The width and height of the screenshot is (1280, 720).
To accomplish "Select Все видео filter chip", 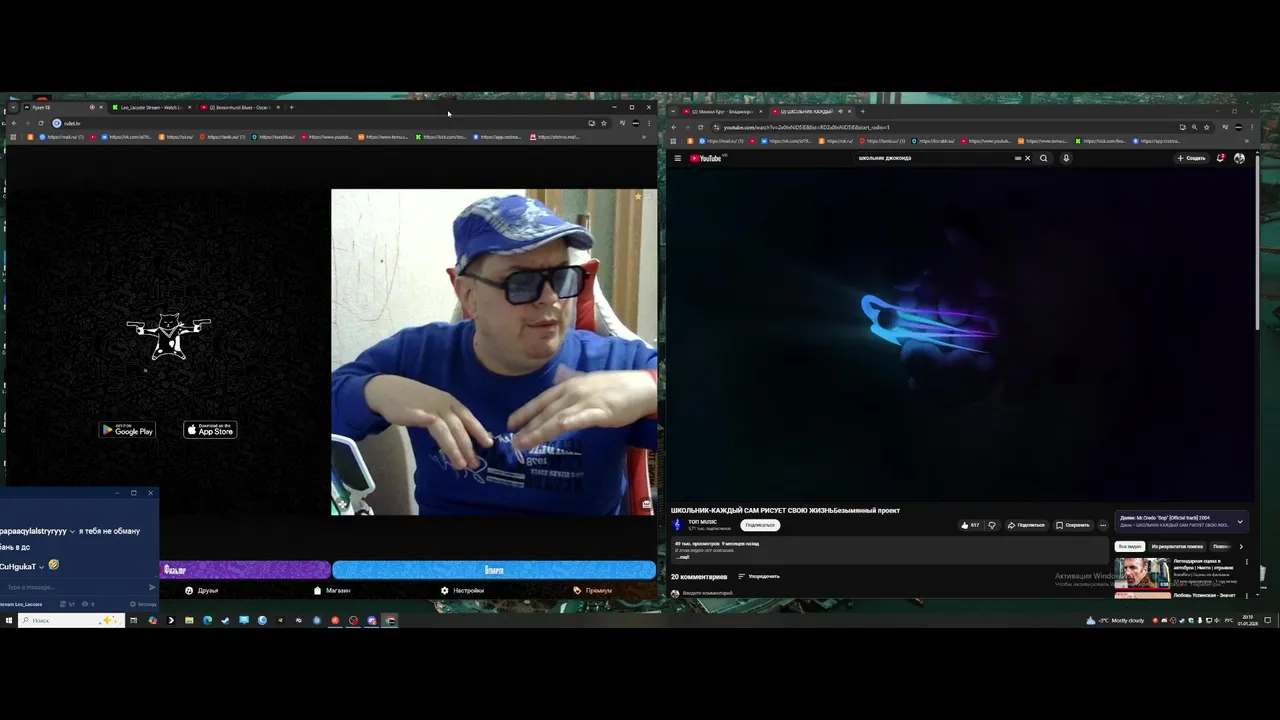I will 1130,547.
